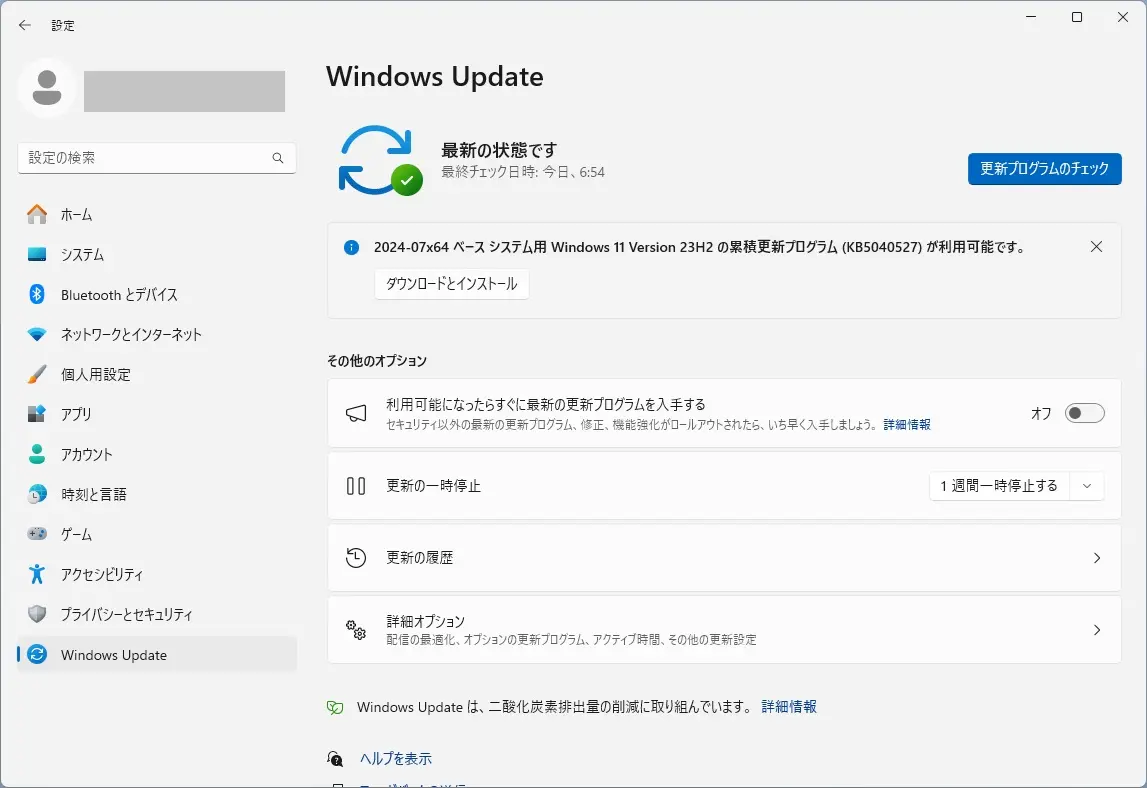Enable 最新の更新プログラムを入手する toggle

click(x=1084, y=412)
